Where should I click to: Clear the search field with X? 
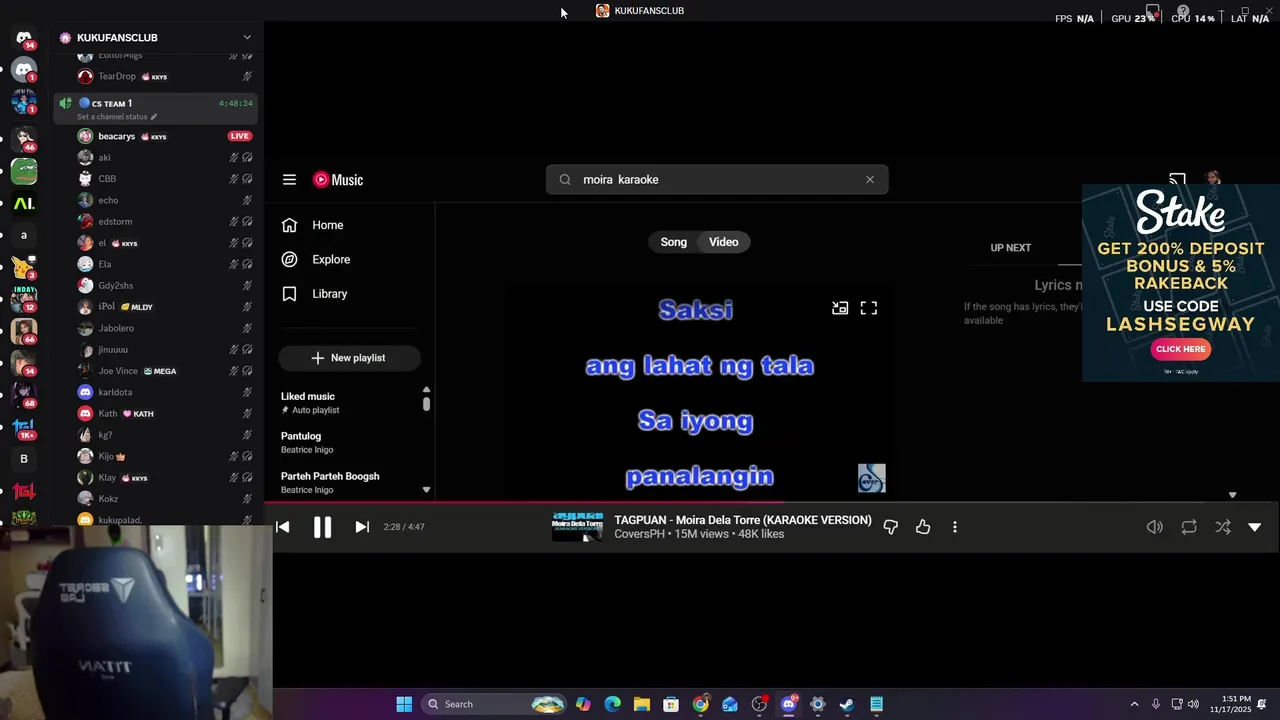coord(870,180)
